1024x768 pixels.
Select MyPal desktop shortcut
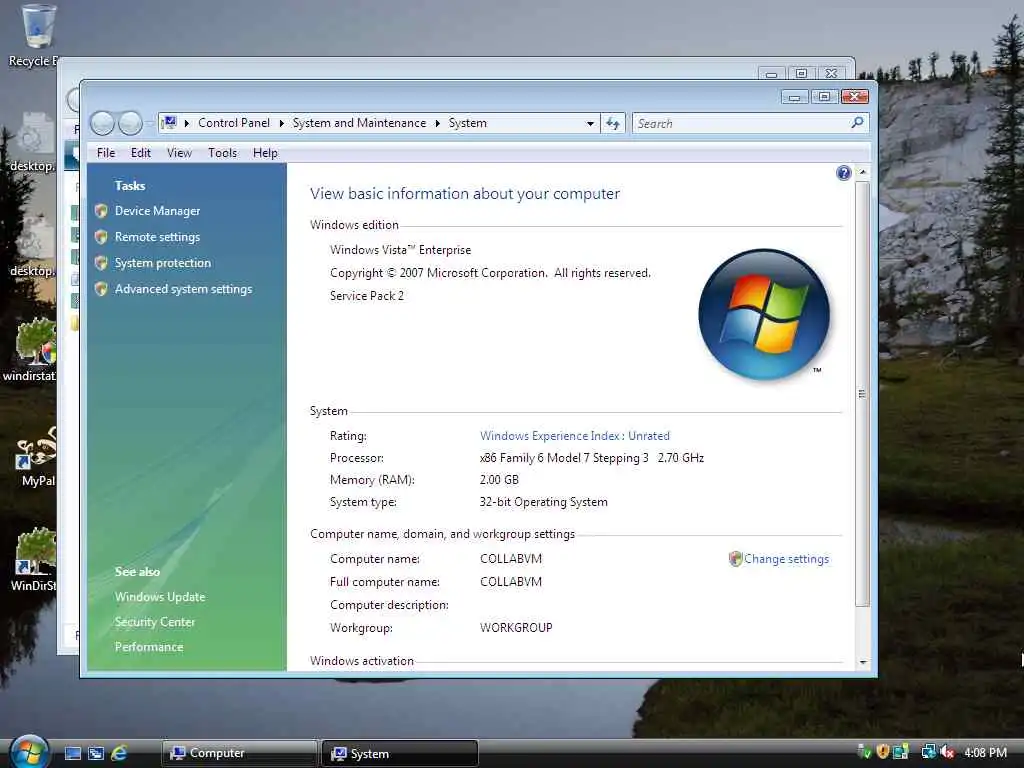coord(37,456)
